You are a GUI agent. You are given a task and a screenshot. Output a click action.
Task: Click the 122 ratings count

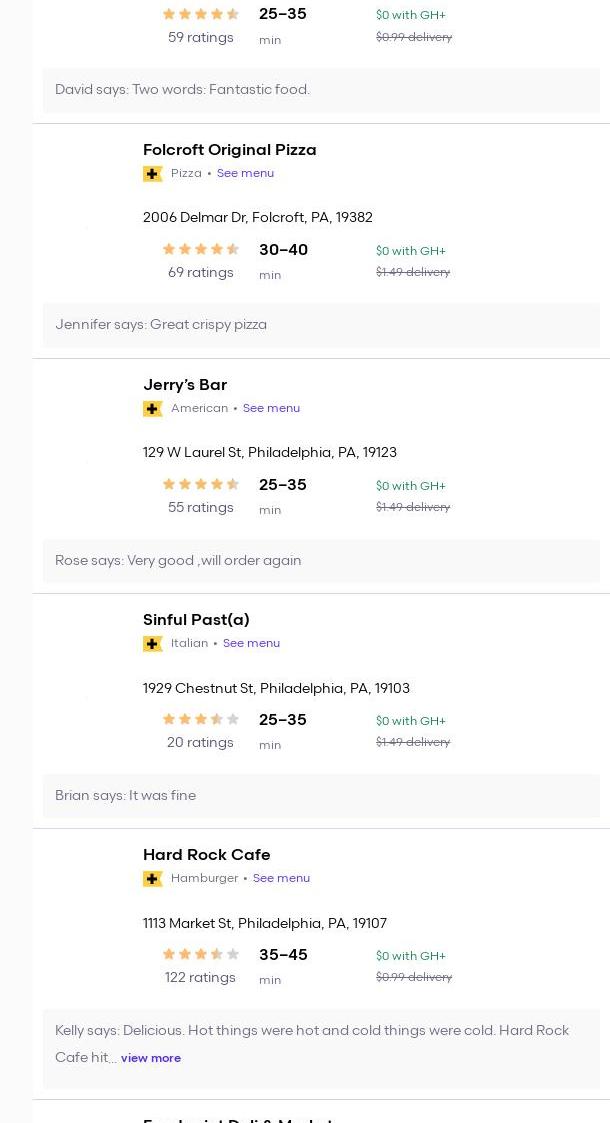pyautogui.click(x=200, y=978)
